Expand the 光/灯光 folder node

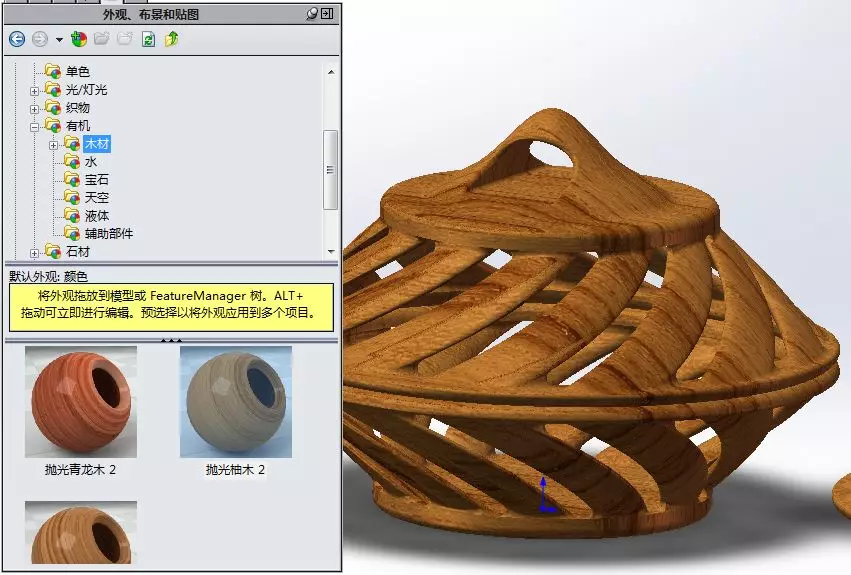(34, 91)
